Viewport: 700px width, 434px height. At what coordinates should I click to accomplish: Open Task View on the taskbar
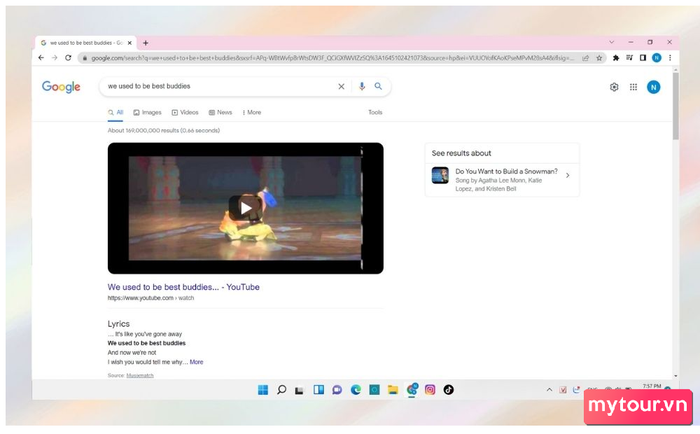tap(300, 390)
